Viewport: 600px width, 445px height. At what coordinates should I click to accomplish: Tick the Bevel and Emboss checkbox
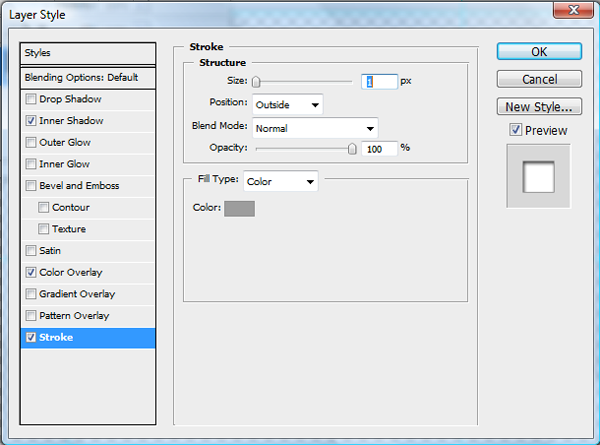[x=31, y=186]
